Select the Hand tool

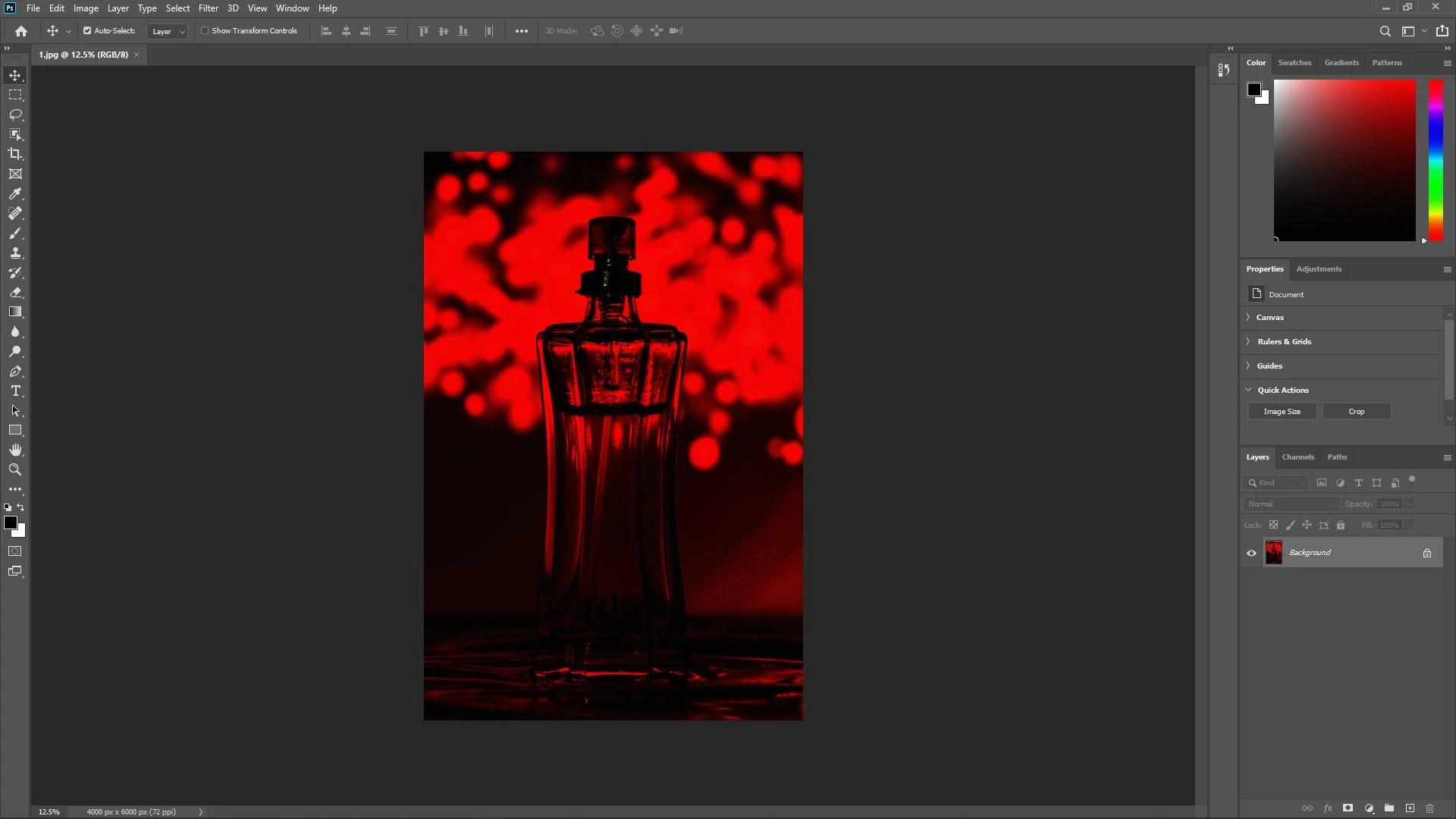[15, 450]
